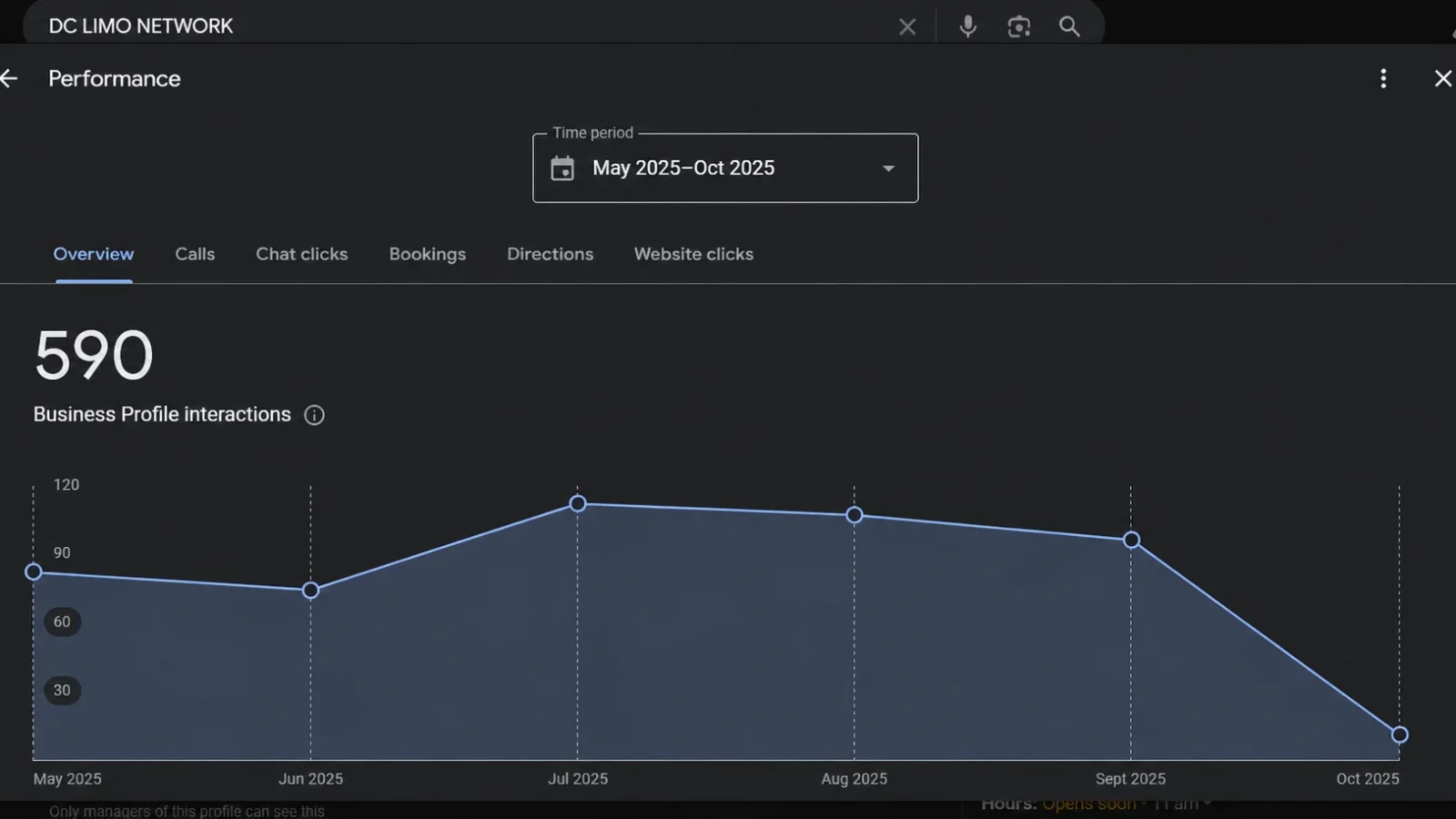The width and height of the screenshot is (1456, 819).
Task: Clear the search box text
Action: (907, 26)
